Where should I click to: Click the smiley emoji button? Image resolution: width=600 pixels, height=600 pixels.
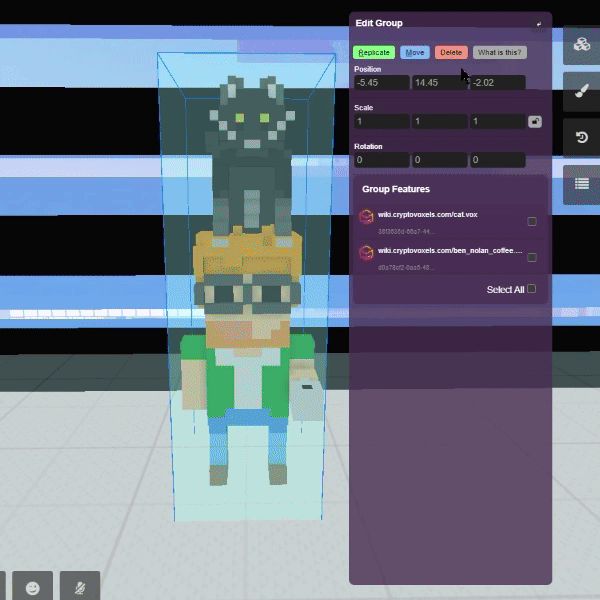click(x=33, y=586)
